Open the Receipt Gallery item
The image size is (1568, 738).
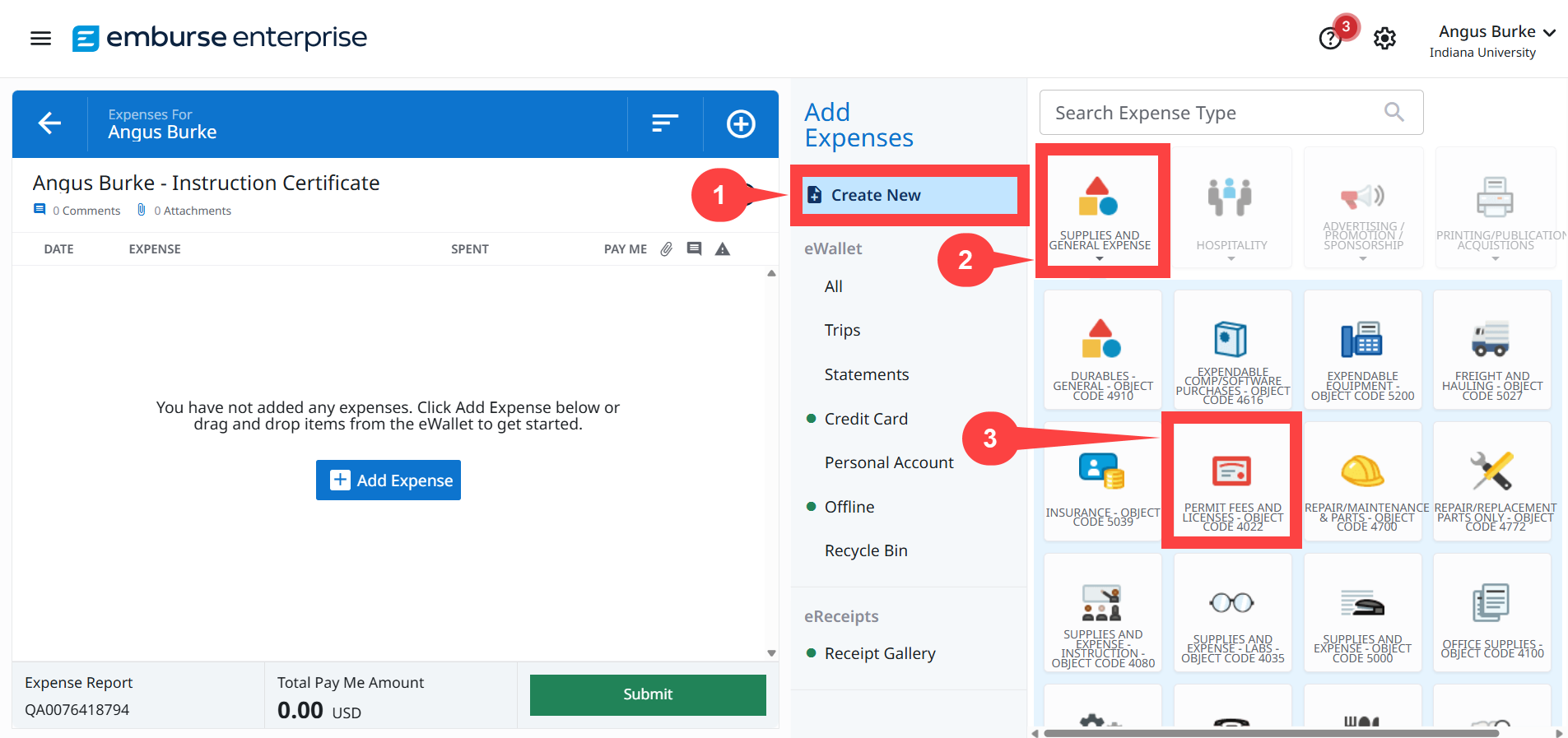[879, 653]
